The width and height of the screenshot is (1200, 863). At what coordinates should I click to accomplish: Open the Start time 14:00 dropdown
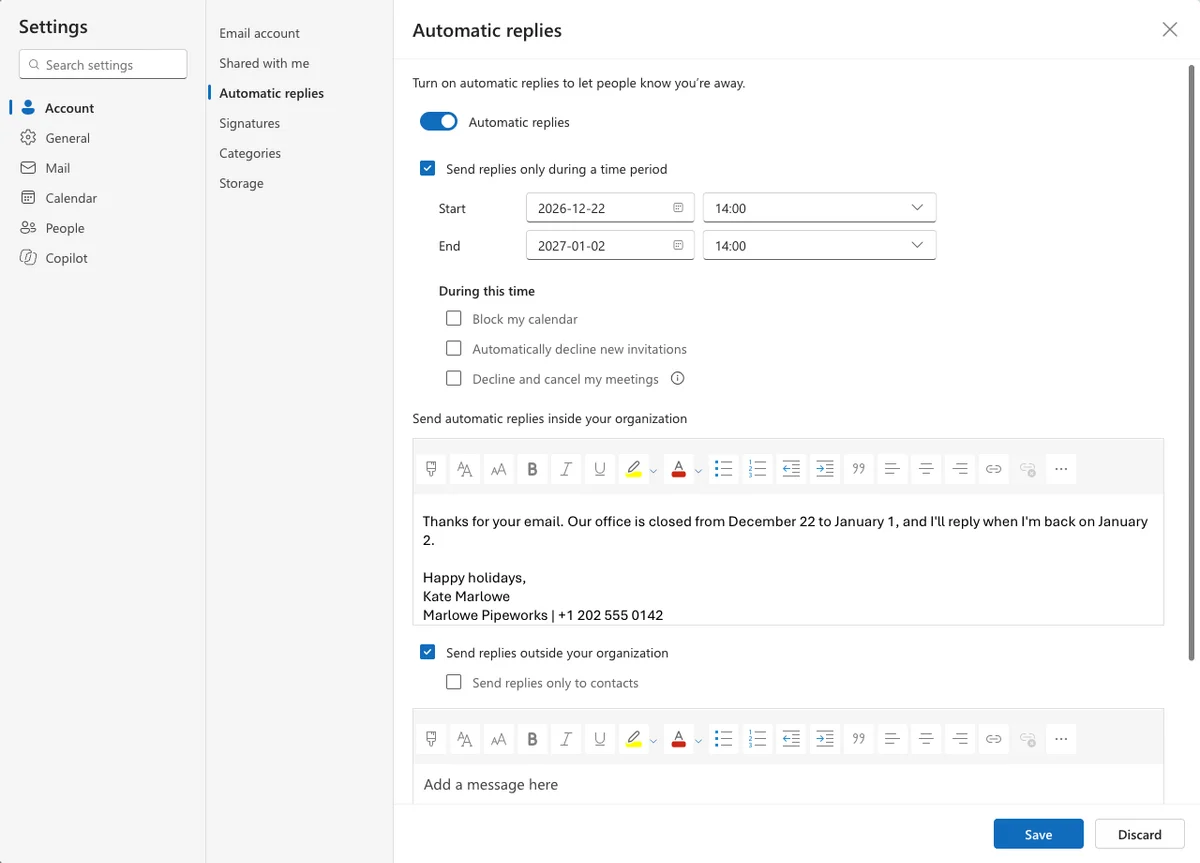(819, 208)
